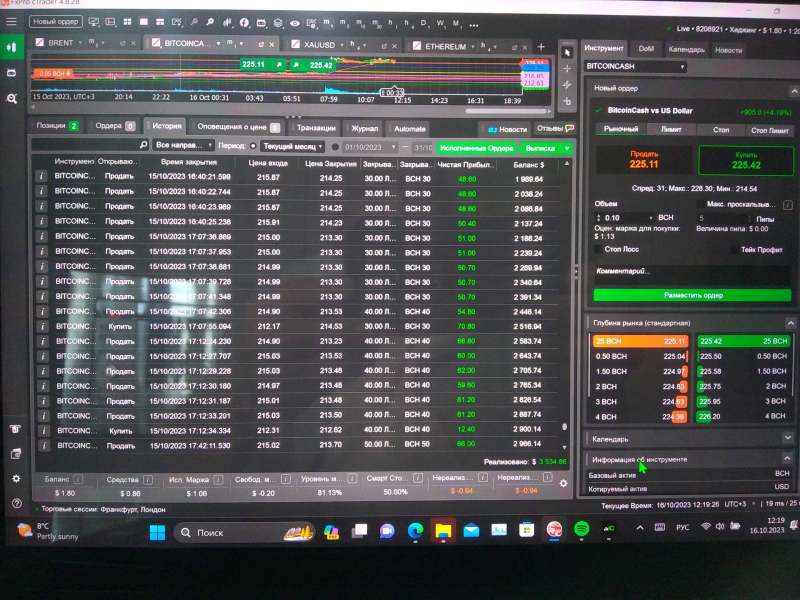
Task: Open the volume unit dropdown near BCH
Action: [x=651, y=218]
